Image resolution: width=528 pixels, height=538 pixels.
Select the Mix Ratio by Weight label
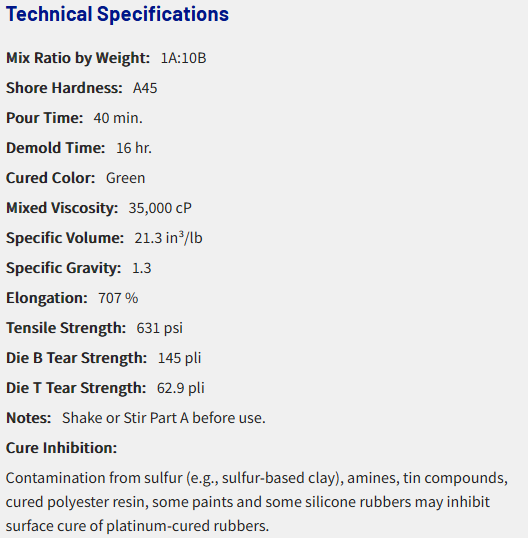tap(78, 58)
